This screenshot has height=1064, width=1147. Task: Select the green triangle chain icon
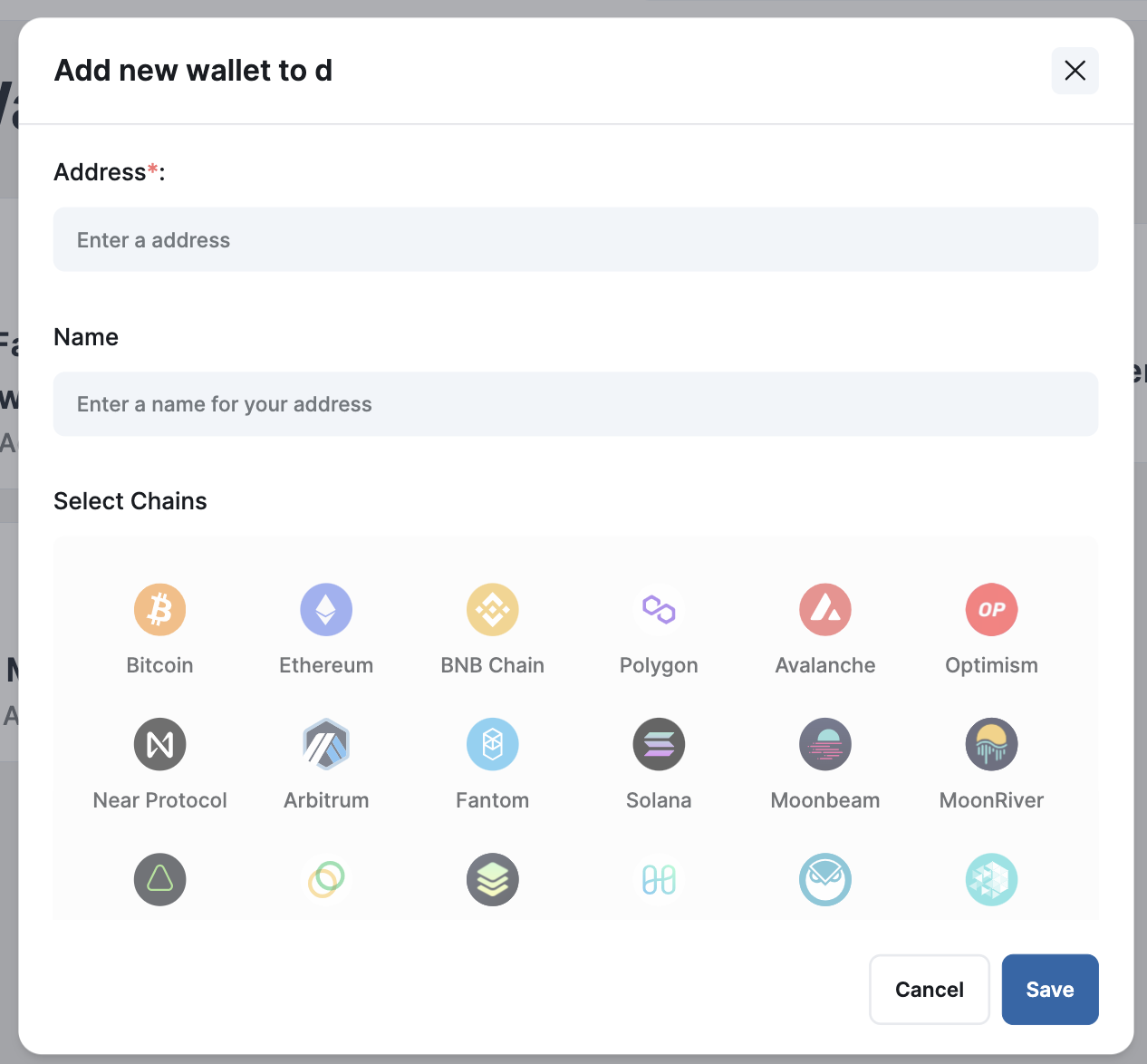click(x=160, y=879)
